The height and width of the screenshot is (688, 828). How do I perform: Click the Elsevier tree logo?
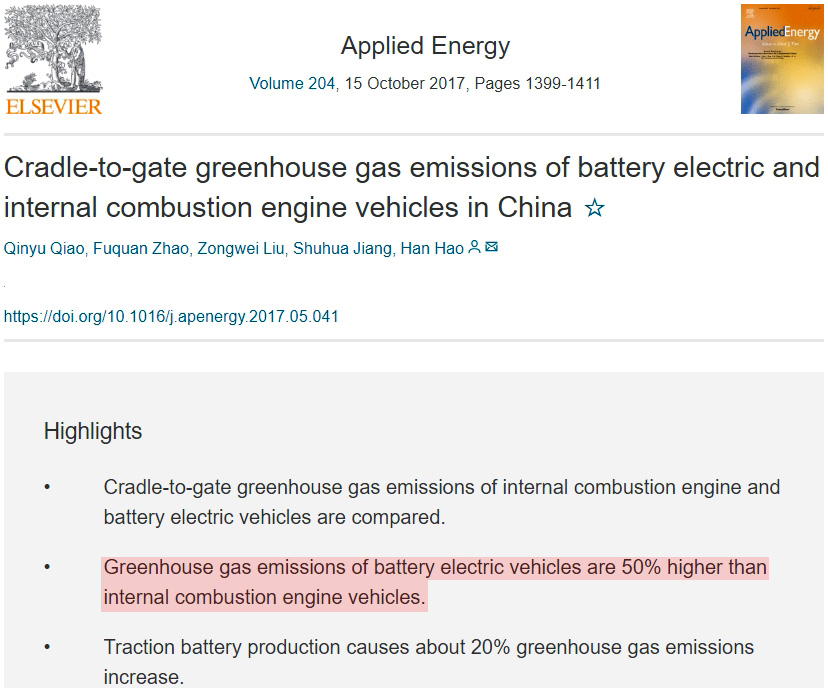pos(52,48)
